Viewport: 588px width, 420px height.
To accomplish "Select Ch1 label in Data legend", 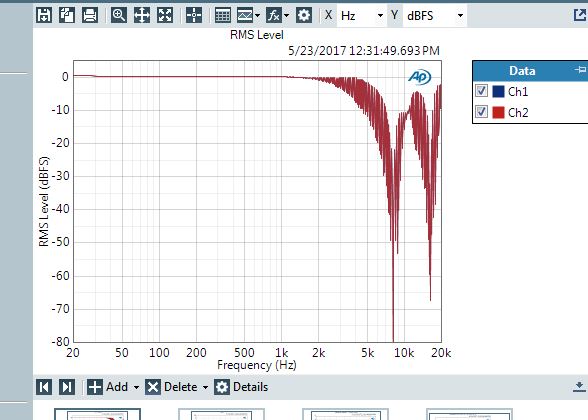I will [x=518, y=91].
